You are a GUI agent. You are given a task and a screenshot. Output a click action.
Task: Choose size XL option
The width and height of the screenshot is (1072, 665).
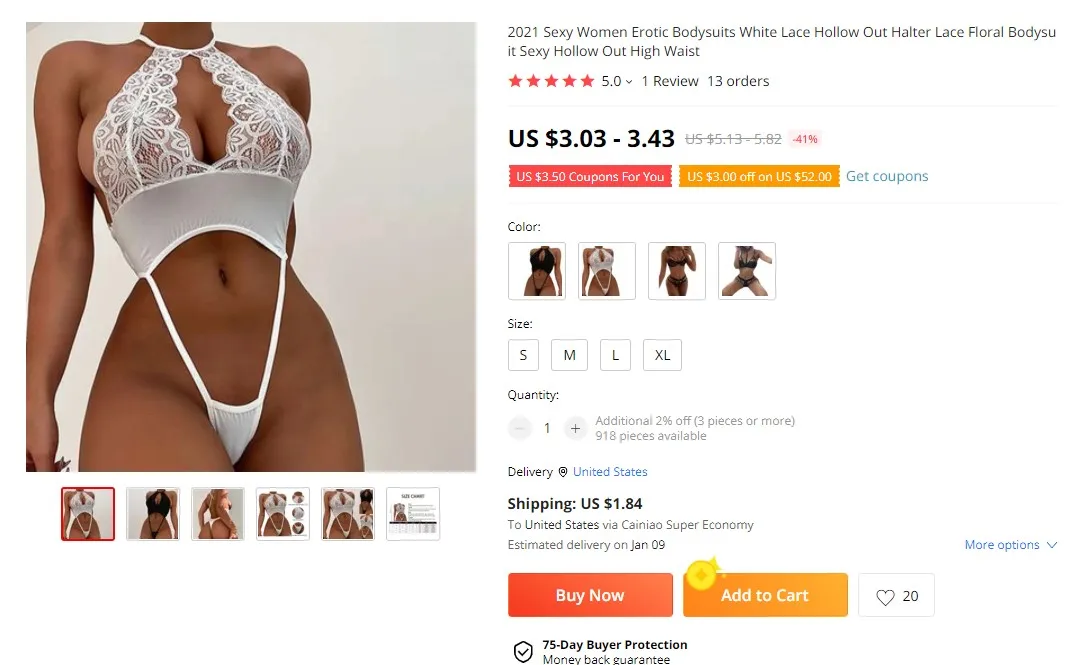(662, 355)
